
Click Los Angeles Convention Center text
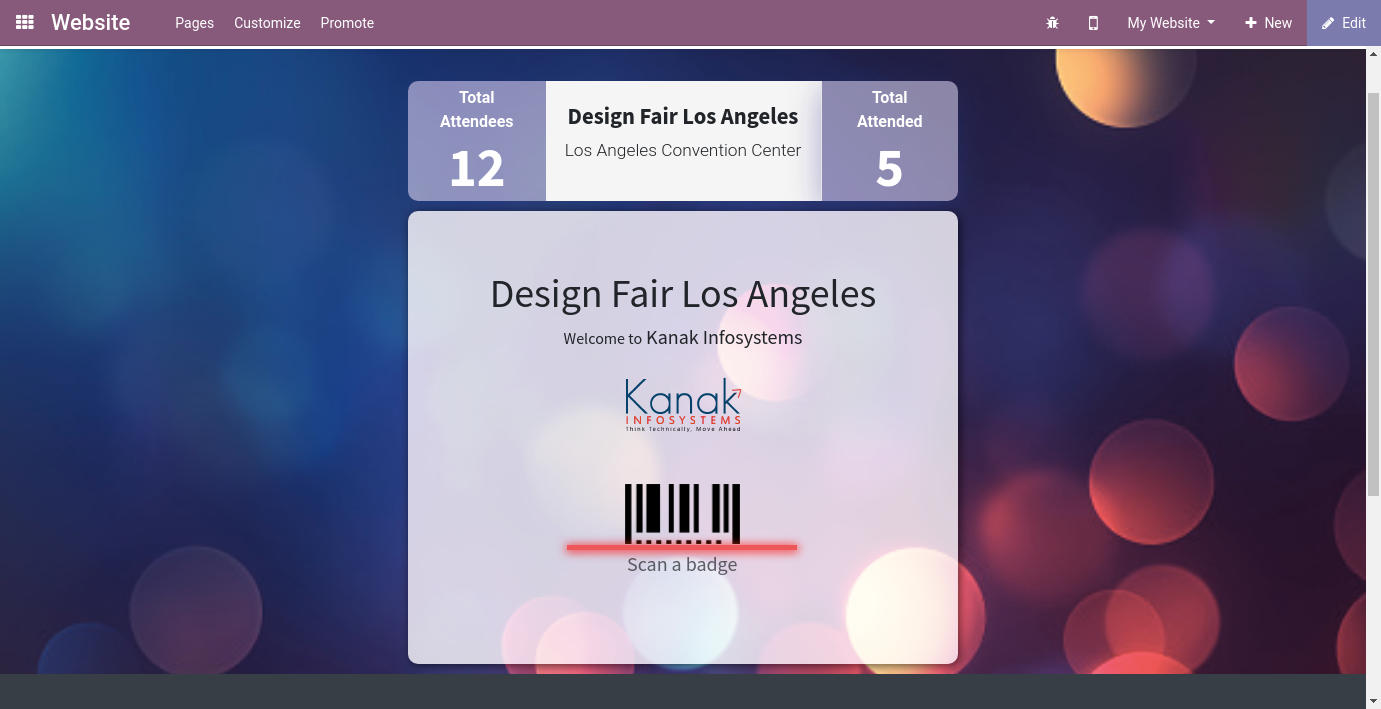pyautogui.click(x=683, y=150)
